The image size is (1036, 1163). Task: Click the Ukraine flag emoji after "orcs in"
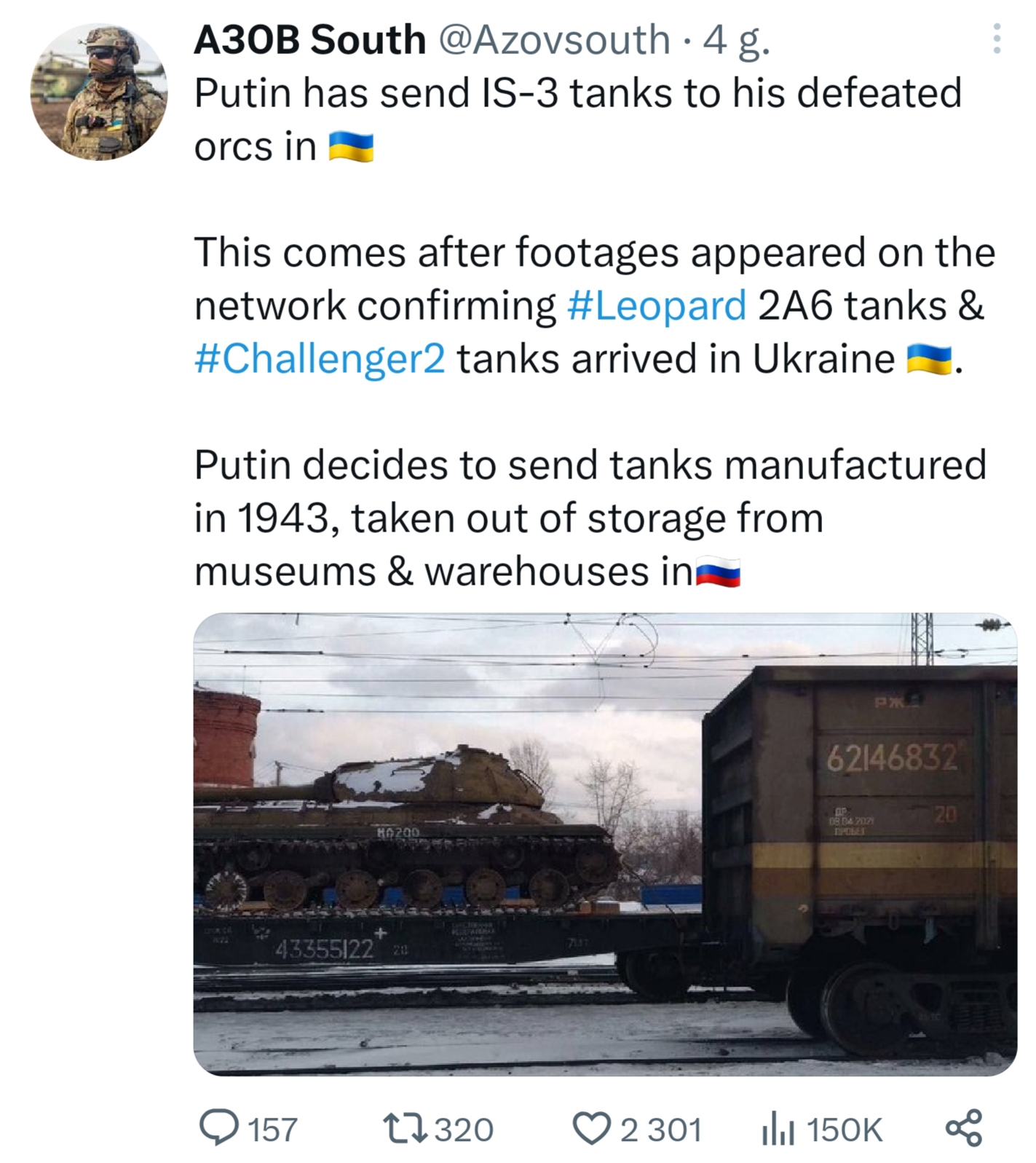click(x=351, y=147)
